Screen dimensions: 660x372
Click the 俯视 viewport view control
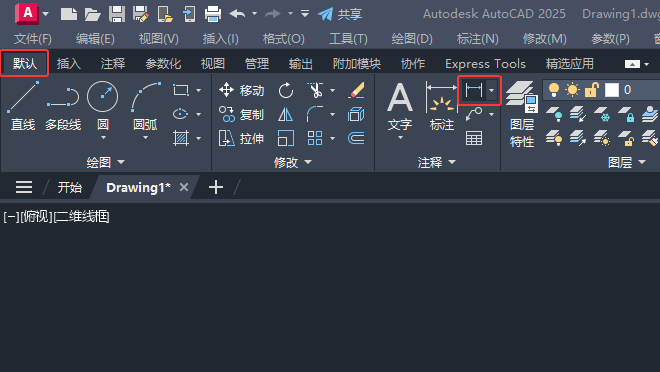tap(37, 217)
